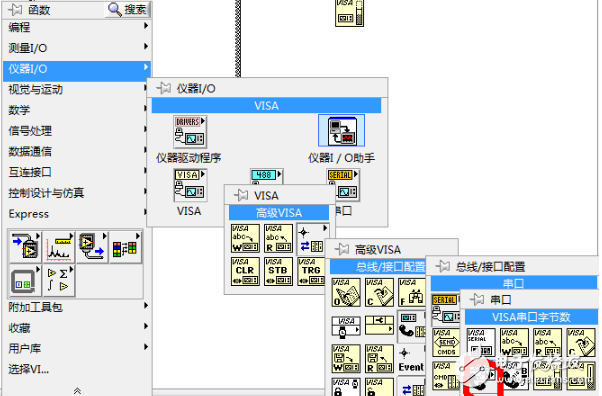Open the 仪器驱动程序 instrument drivers subpalette icon

(x=190, y=132)
